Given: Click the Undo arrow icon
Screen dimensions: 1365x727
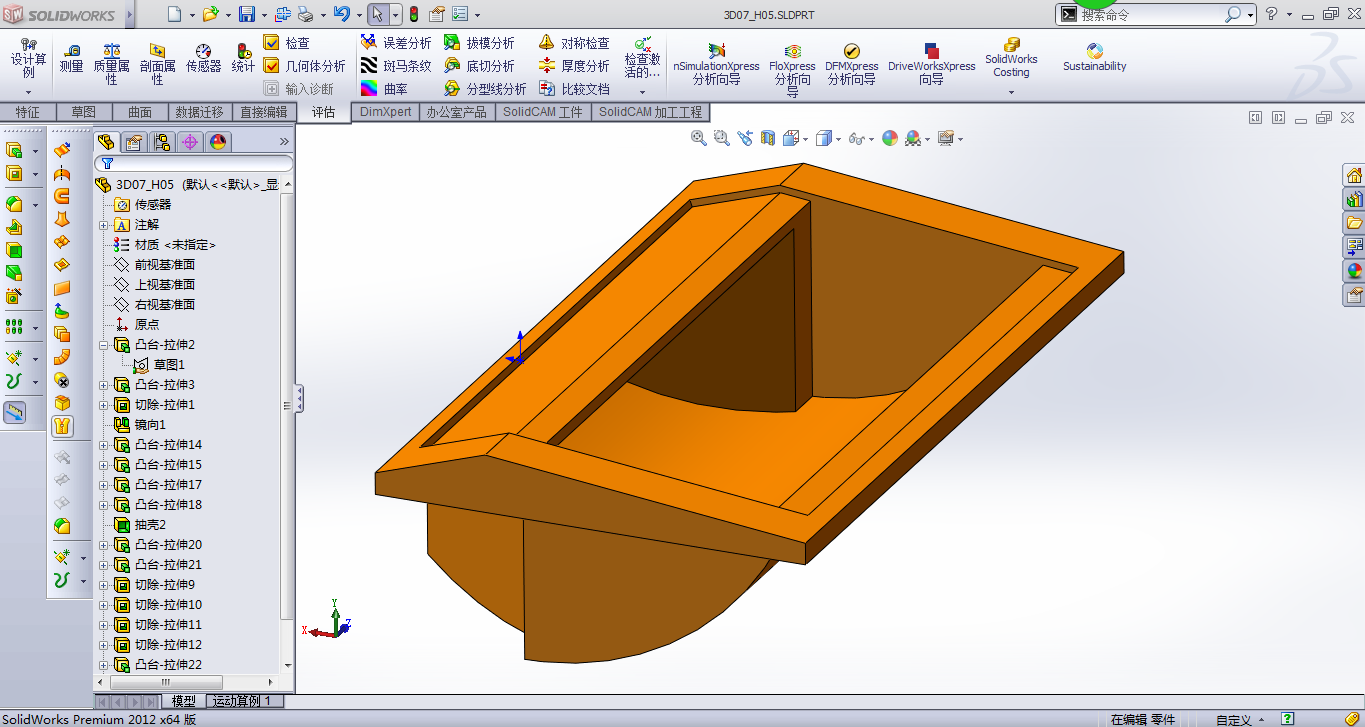Looking at the screenshot, I should (x=342, y=14).
